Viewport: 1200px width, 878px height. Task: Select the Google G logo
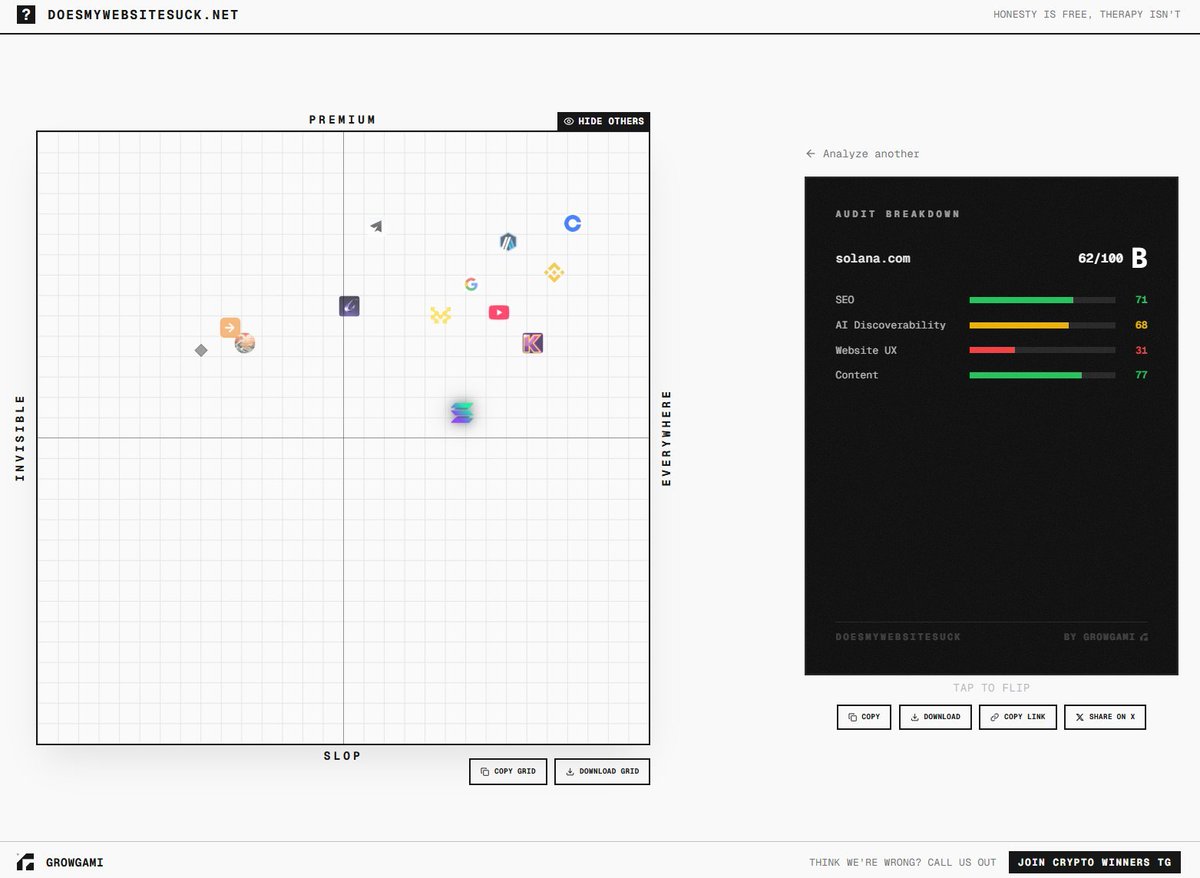(471, 284)
